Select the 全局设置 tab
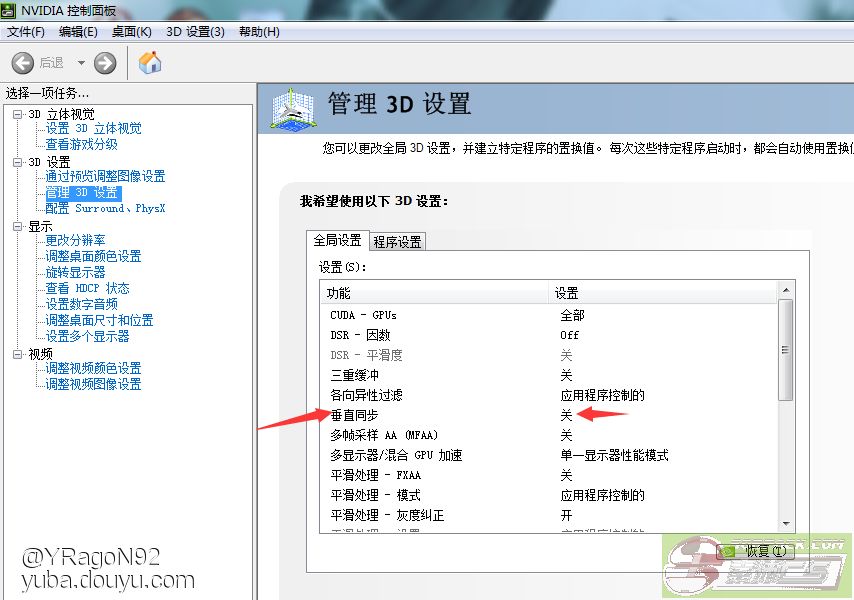The image size is (854, 600). point(337,241)
